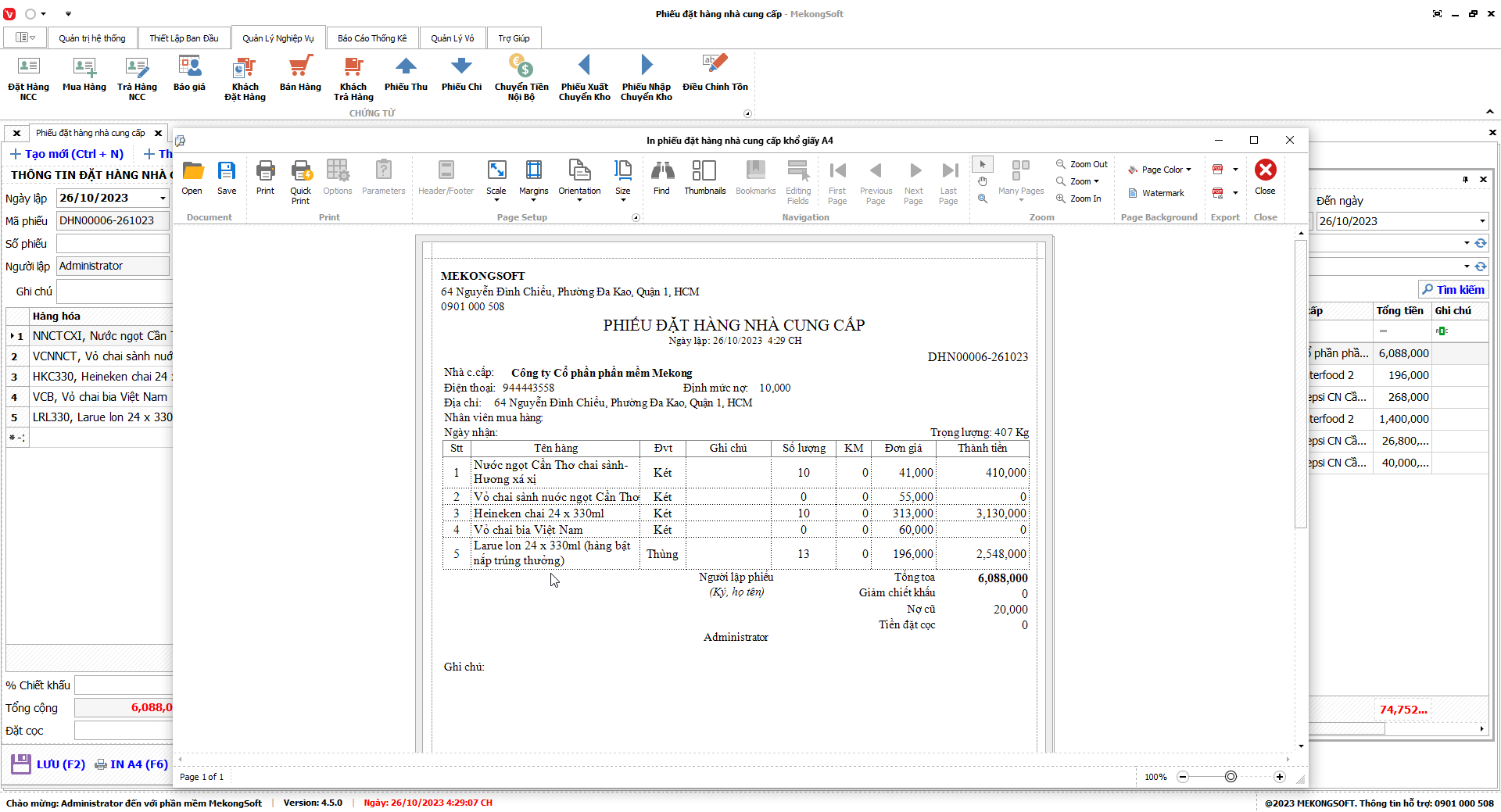Click the LƯU (F2) save button
This screenshot has width=1501, height=812.
pos(48,764)
